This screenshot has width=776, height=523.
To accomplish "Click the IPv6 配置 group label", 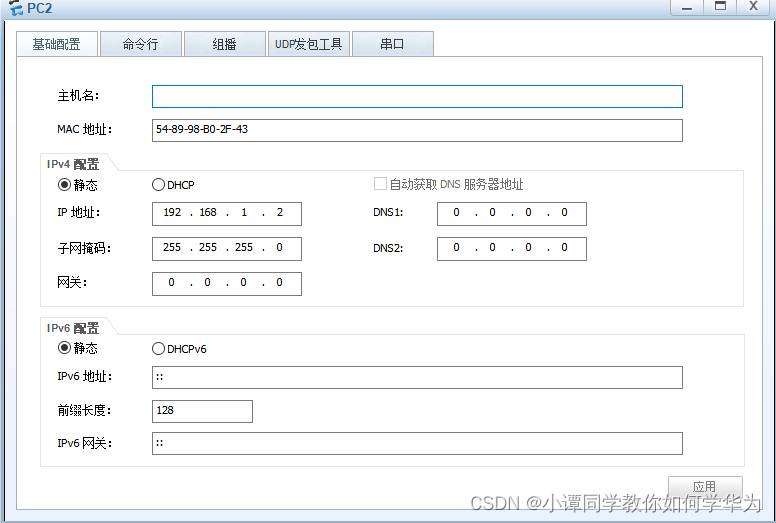I will coord(73,328).
